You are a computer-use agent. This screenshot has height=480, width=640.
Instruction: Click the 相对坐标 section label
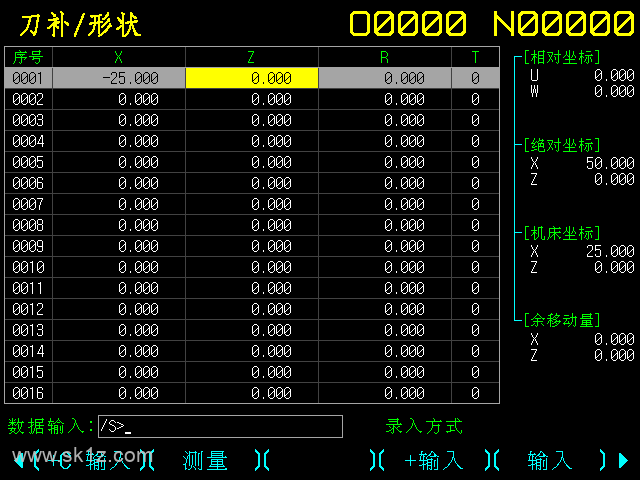coord(562,58)
